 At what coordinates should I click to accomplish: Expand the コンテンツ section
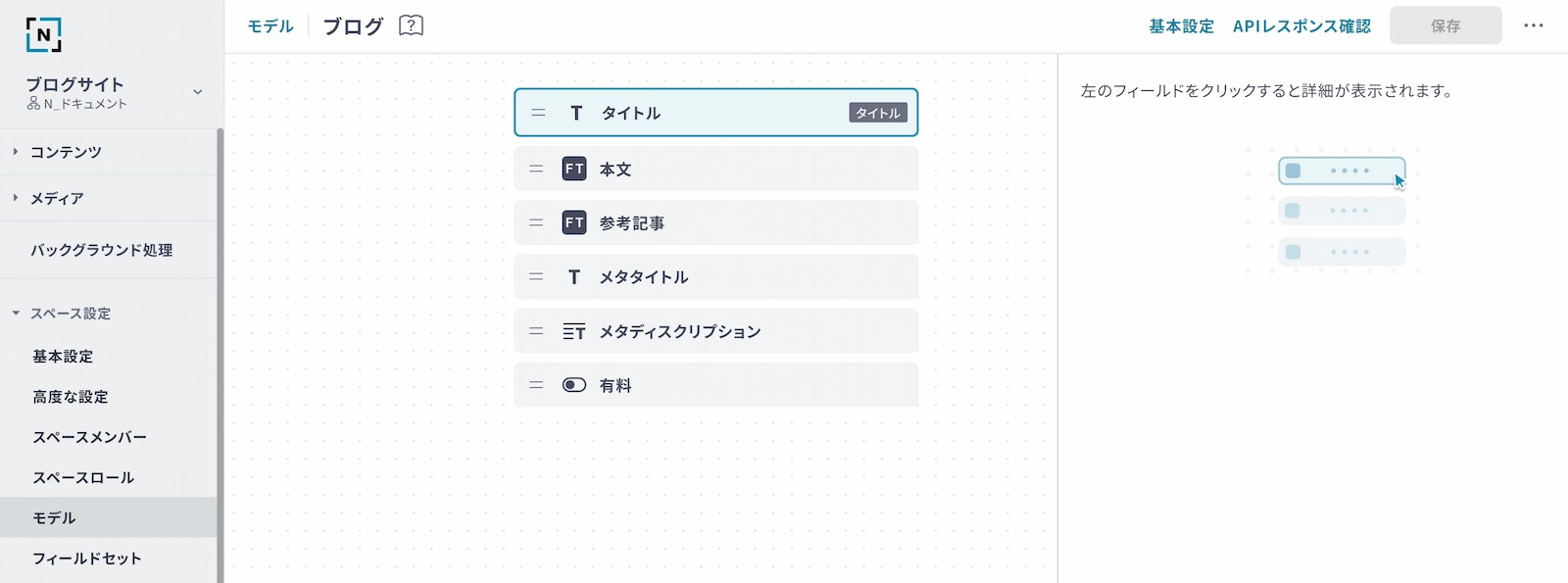(x=16, y=152)
